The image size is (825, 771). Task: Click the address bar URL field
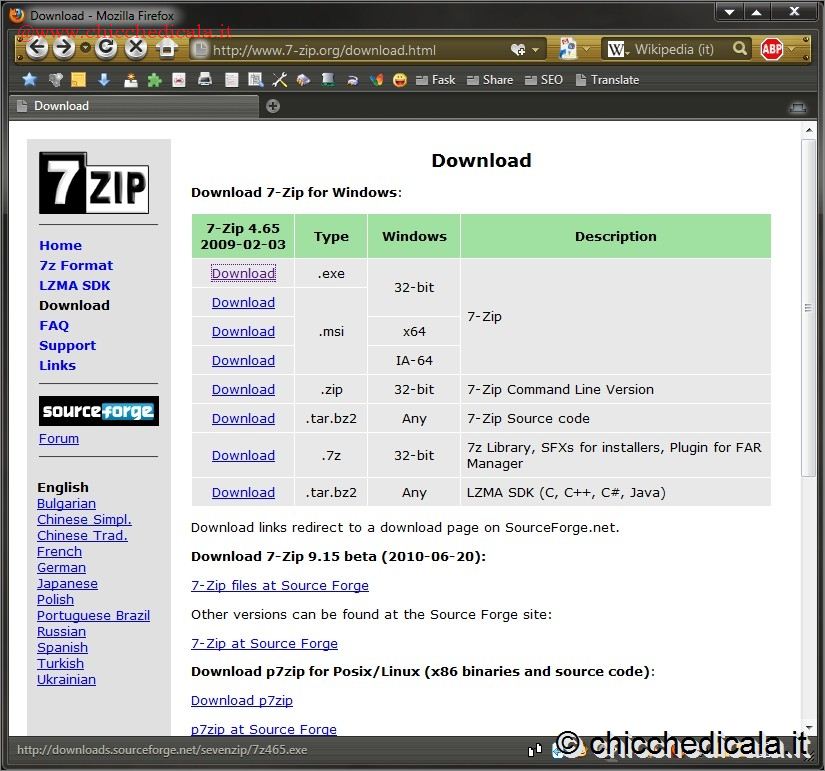pos(350,49)
